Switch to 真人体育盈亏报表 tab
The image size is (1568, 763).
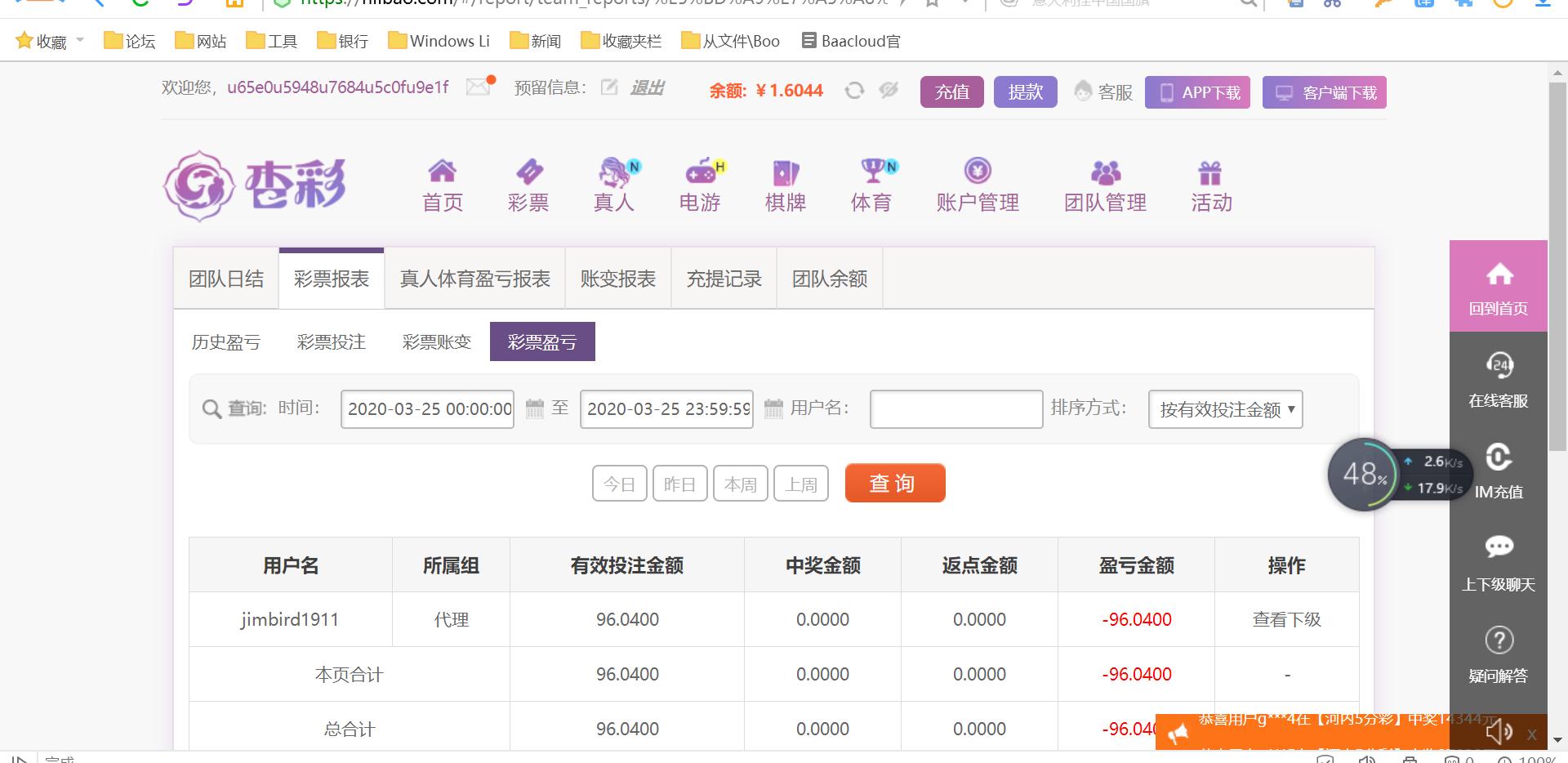click(475, 279)
